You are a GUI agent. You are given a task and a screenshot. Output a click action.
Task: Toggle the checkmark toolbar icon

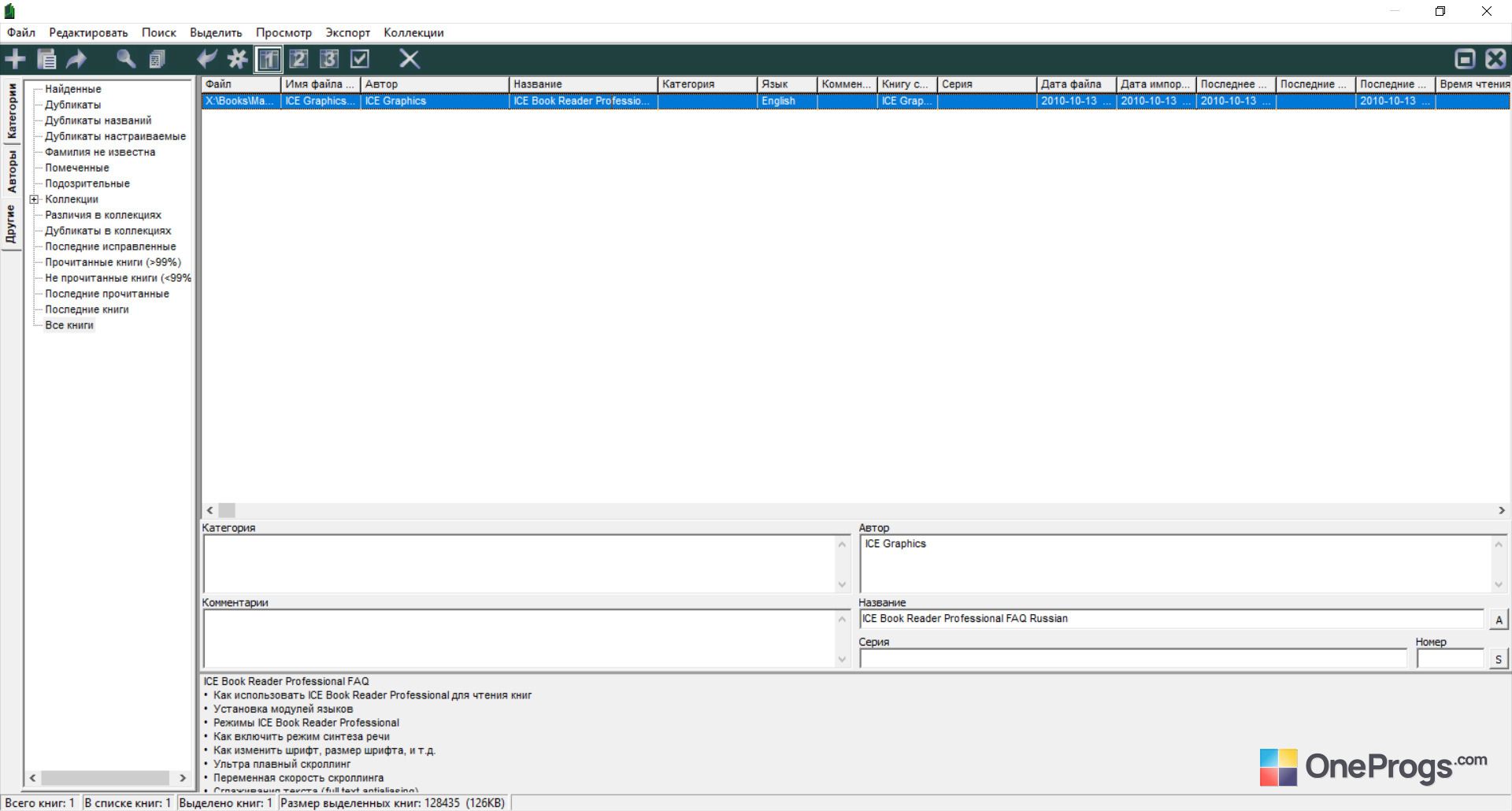(360, 59)
